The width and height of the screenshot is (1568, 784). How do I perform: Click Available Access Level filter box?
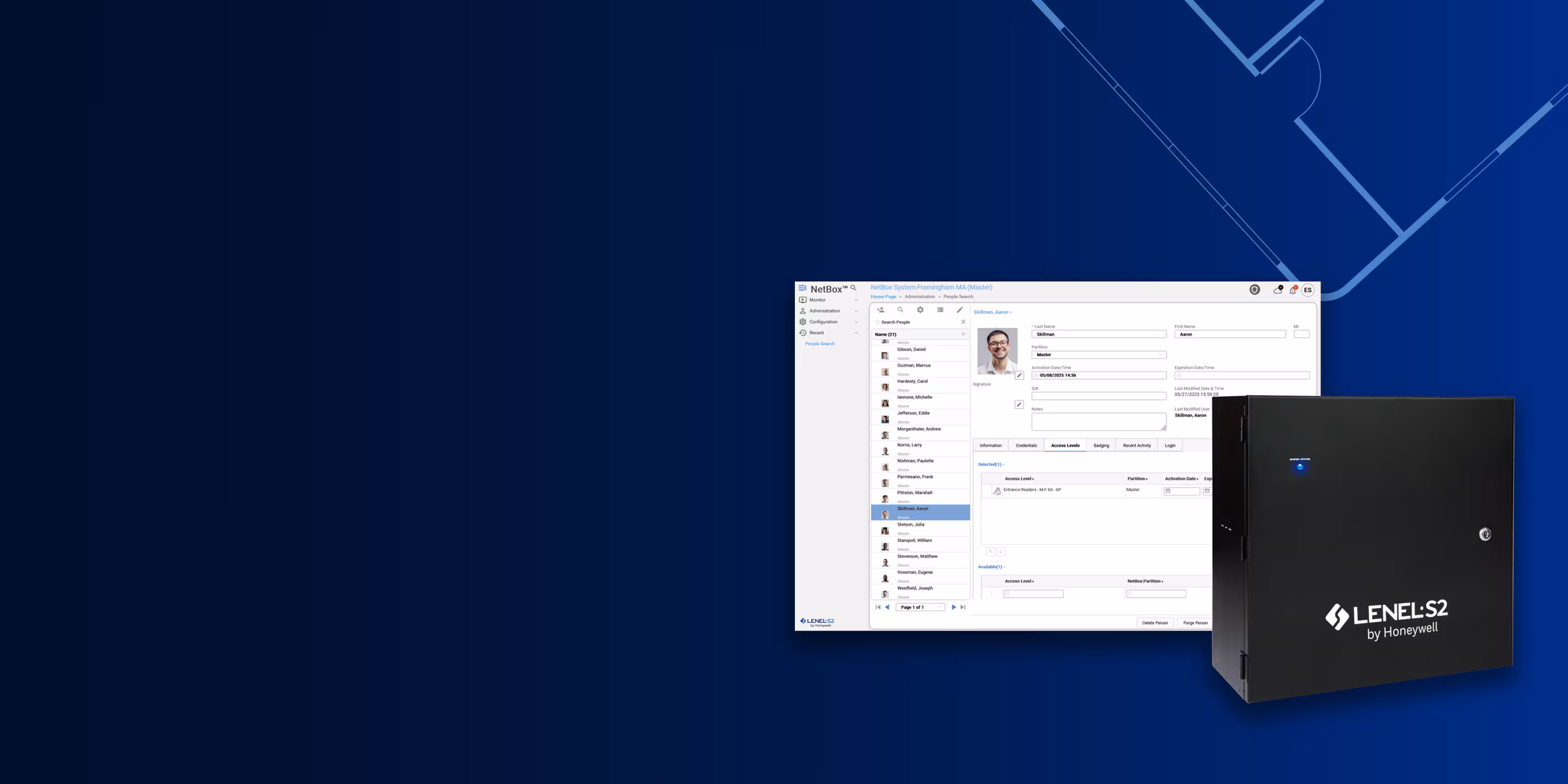[1033, 593]
